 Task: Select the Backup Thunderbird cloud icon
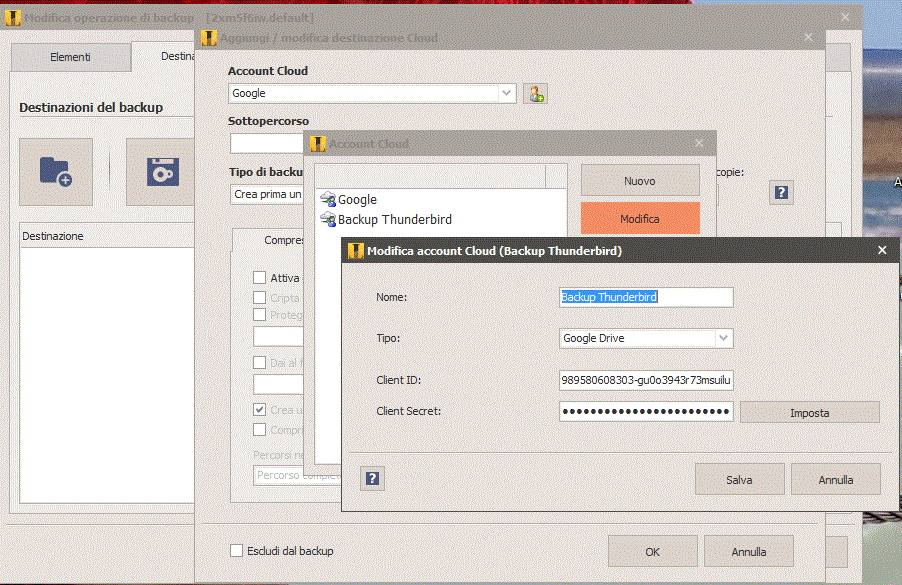(328, 219)
